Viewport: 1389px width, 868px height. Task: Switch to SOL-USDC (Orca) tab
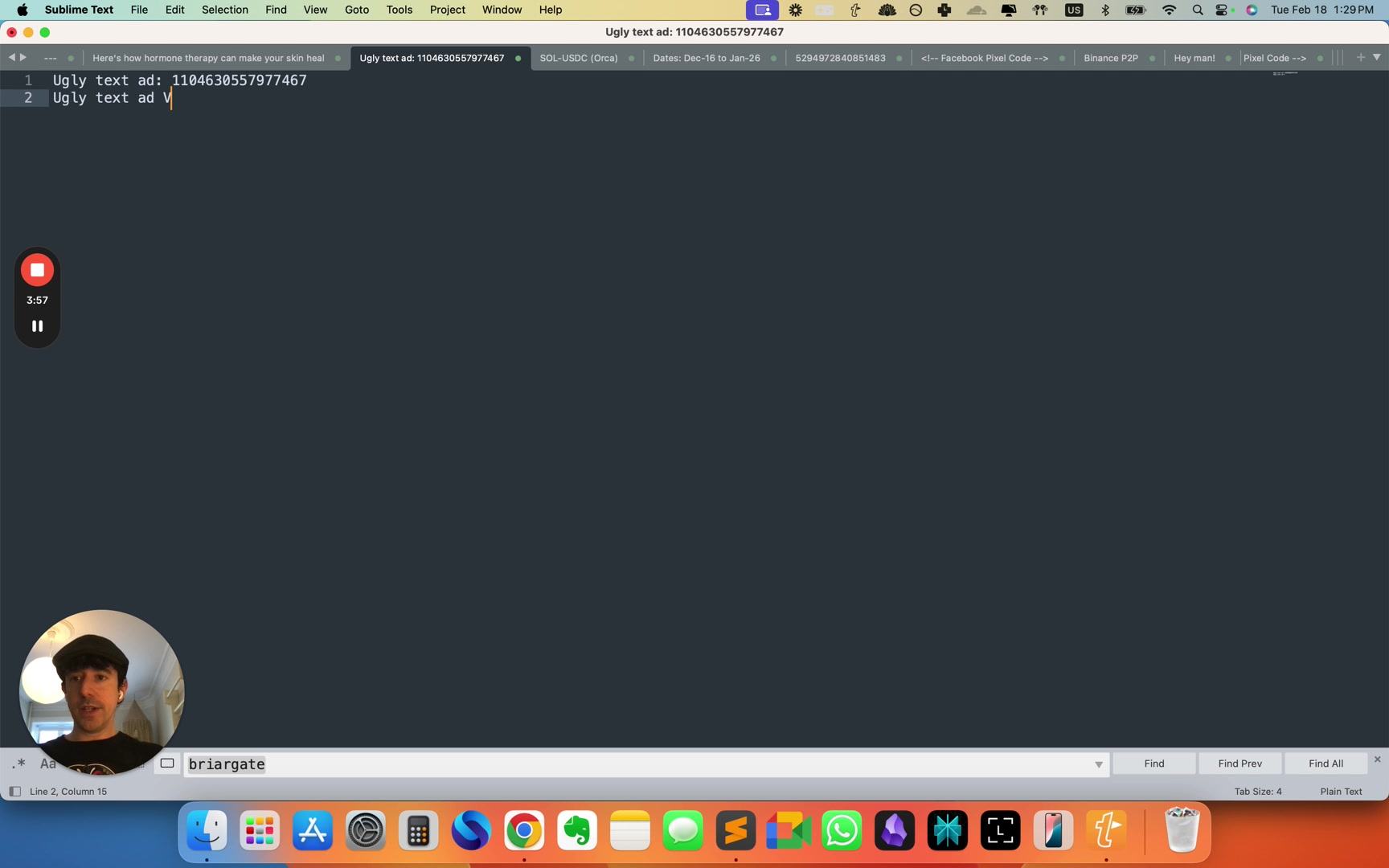(579, 58)
